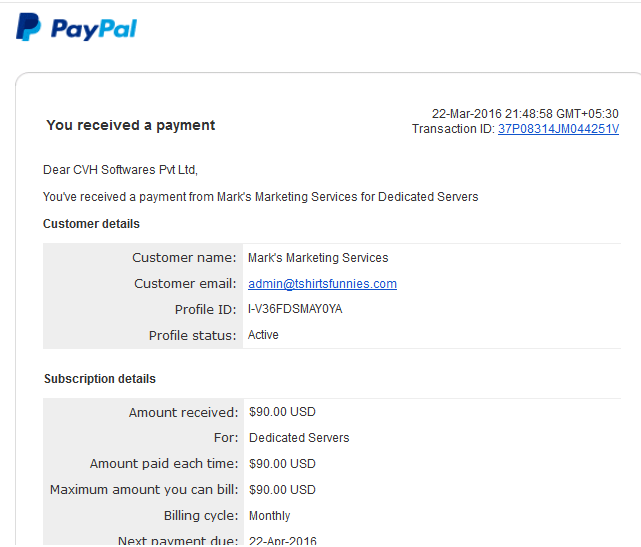641x547 pixels.
Task: Select the profile ID I-V36FDSMAY0YA value
Action: pos(295,309)
